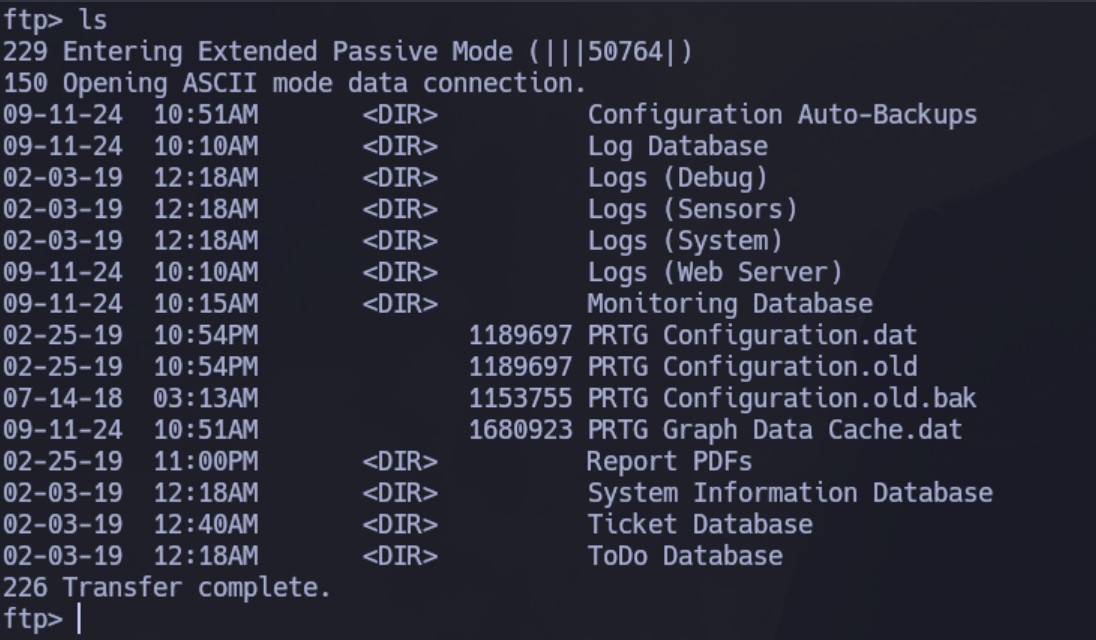Click the file size 1153755

tap(520, 398)
